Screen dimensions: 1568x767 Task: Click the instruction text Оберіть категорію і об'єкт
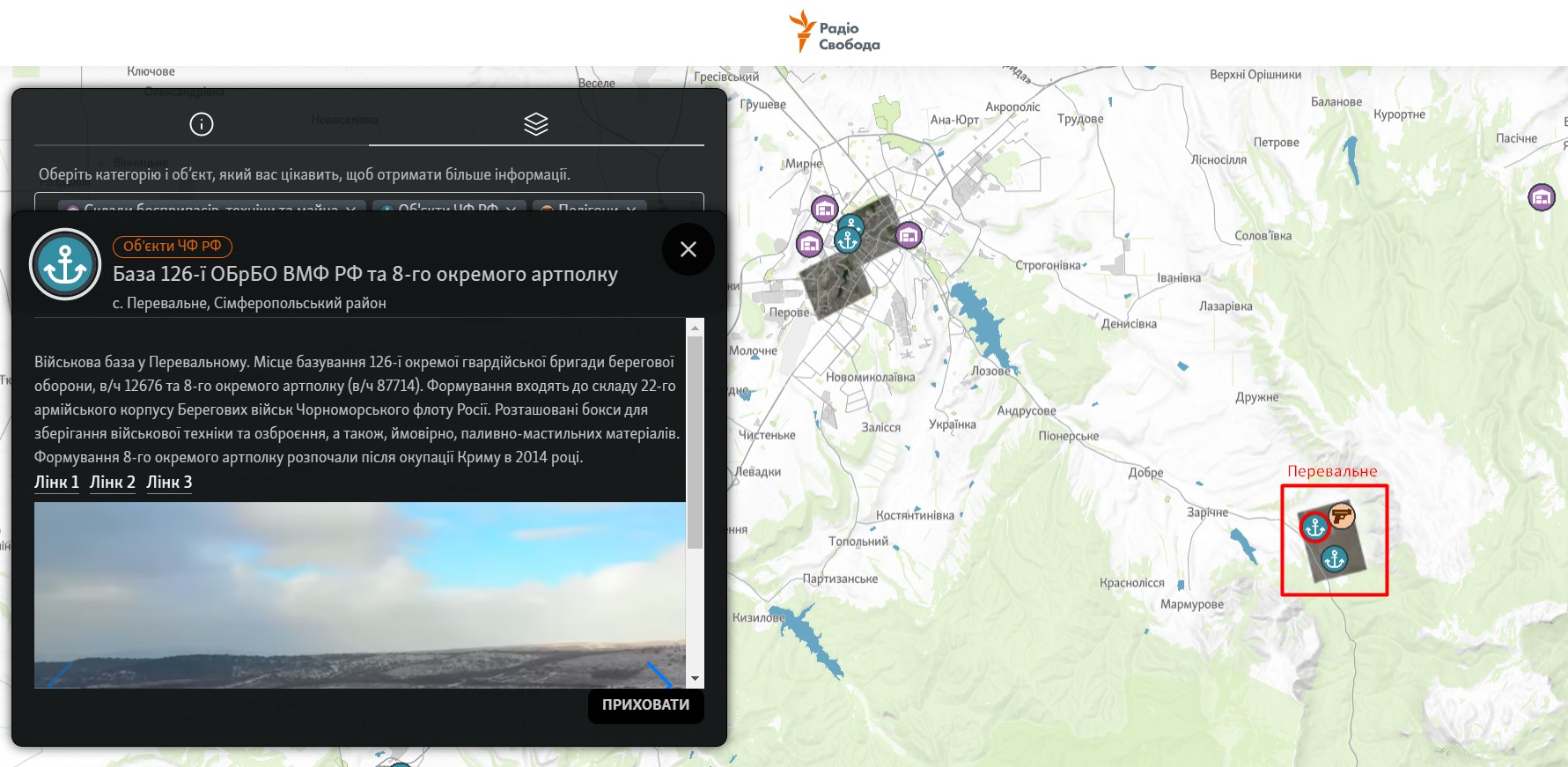pyautogui.click(x=305, y=174)
